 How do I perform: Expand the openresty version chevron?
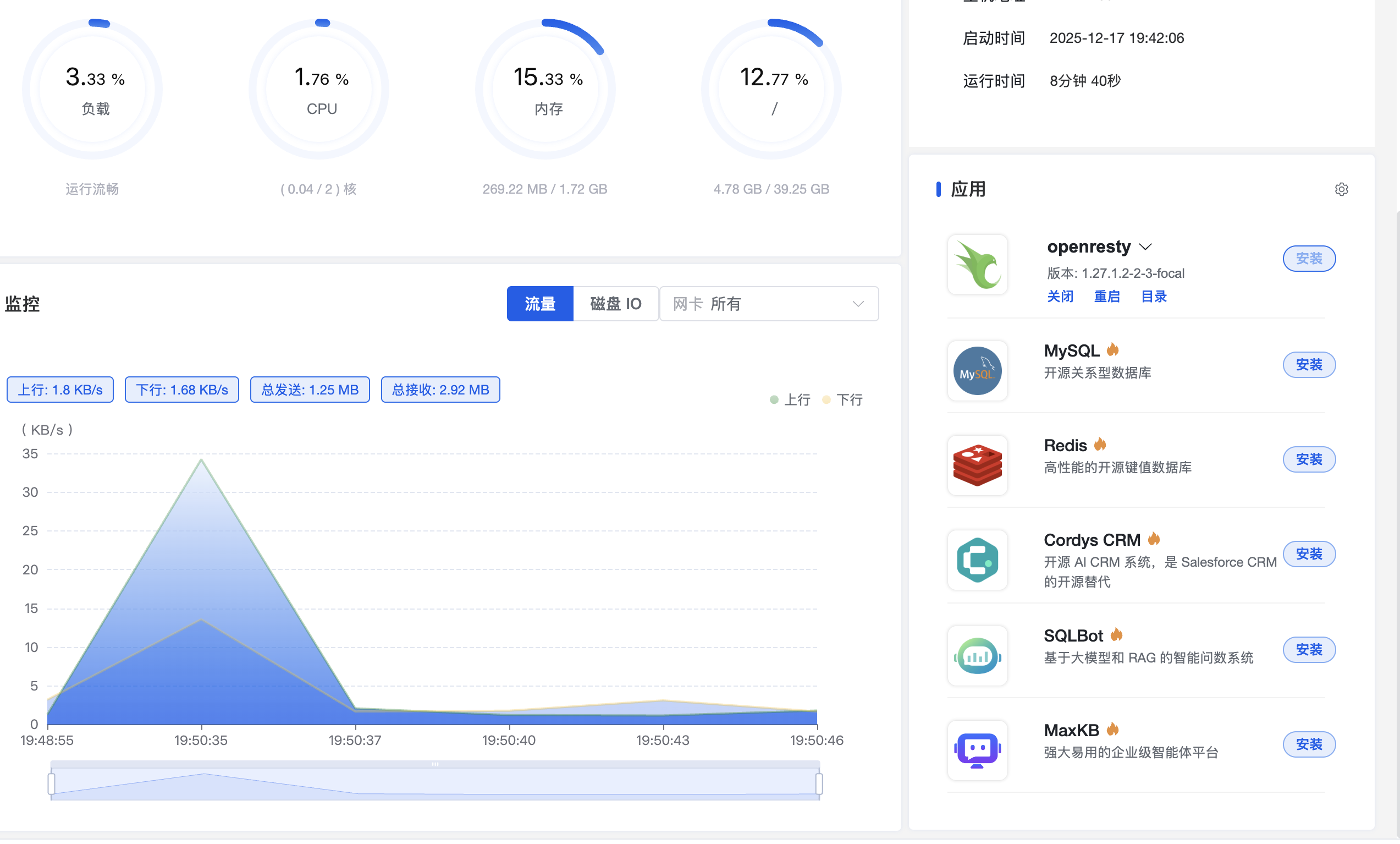coord(1145,246)
